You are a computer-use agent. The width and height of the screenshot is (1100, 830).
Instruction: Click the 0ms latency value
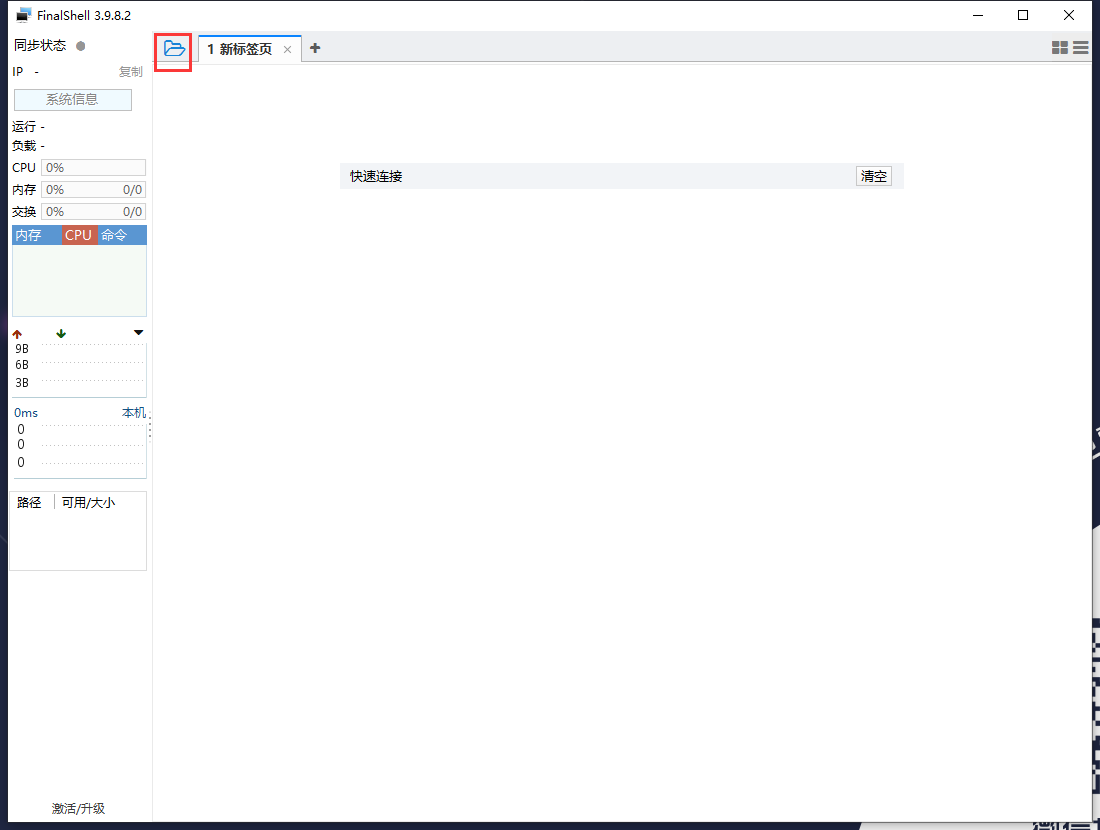[26, 413]
